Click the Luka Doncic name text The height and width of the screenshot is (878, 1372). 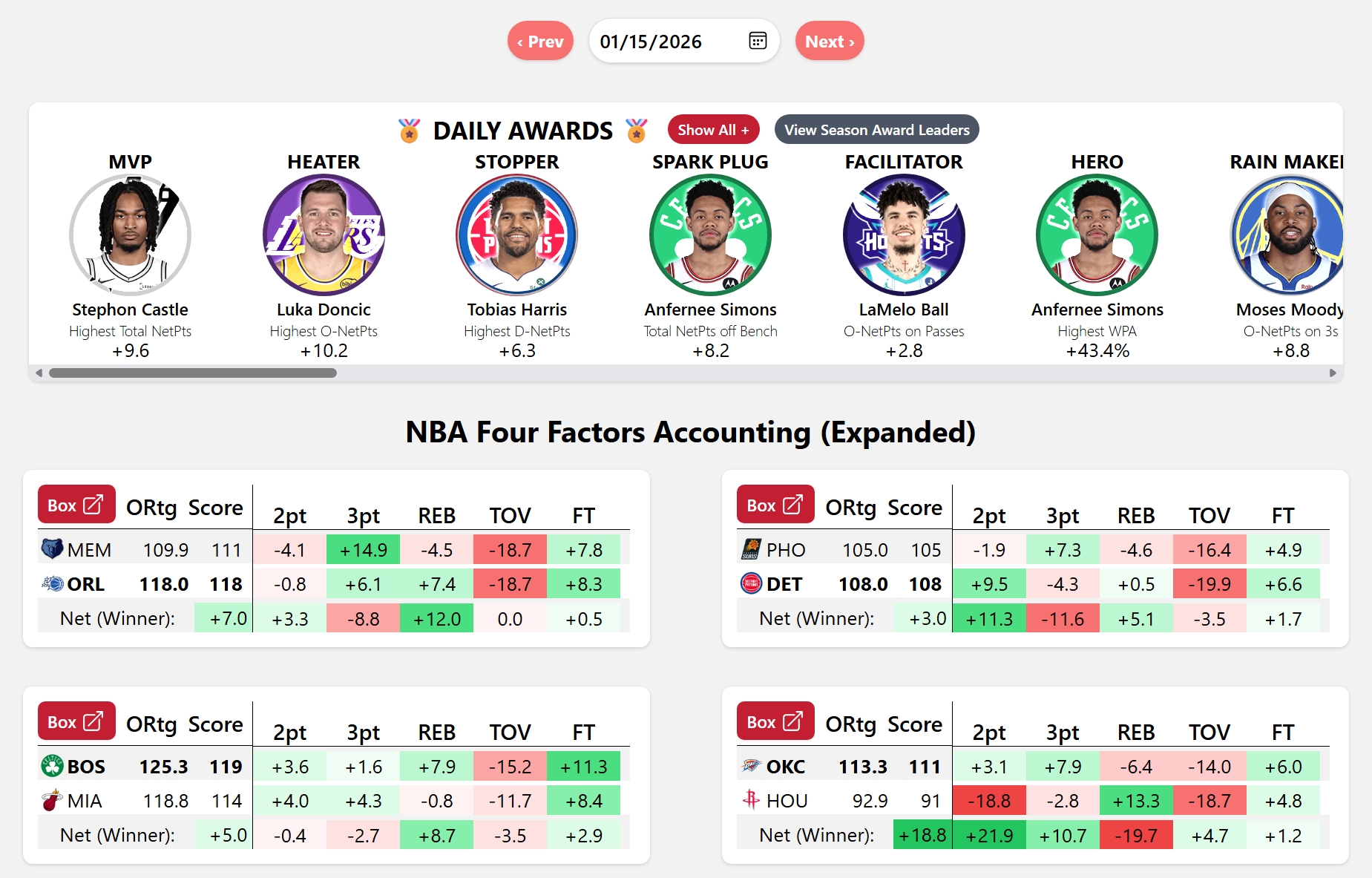[324, 309]
